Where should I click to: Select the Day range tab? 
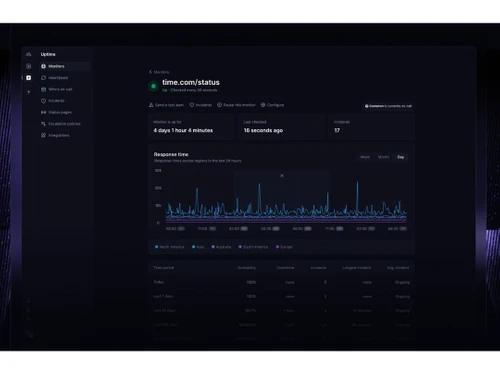(x=401, y=157)
